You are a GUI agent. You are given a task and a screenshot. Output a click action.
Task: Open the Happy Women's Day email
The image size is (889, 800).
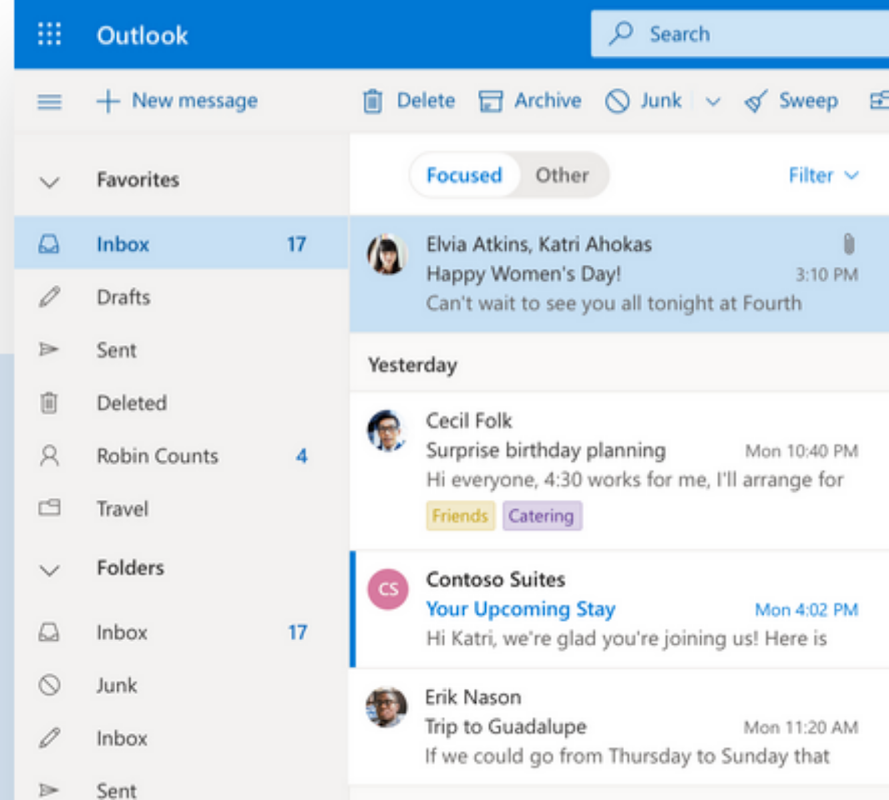(619, 274)
